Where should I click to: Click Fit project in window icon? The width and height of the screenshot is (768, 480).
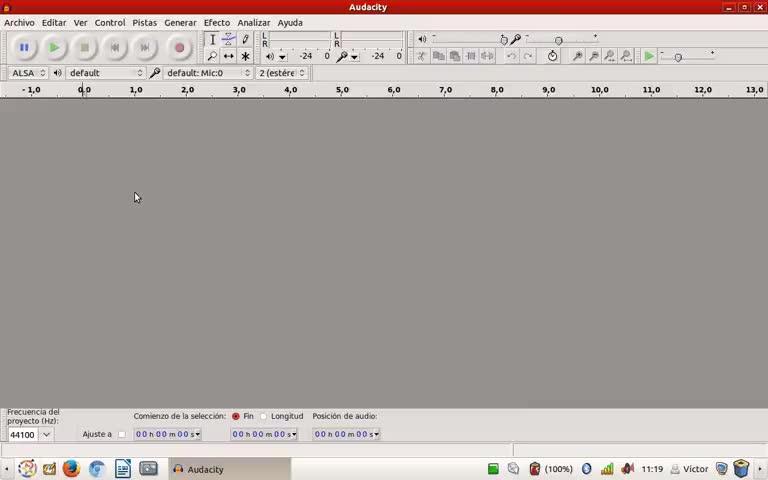[626, 56]
